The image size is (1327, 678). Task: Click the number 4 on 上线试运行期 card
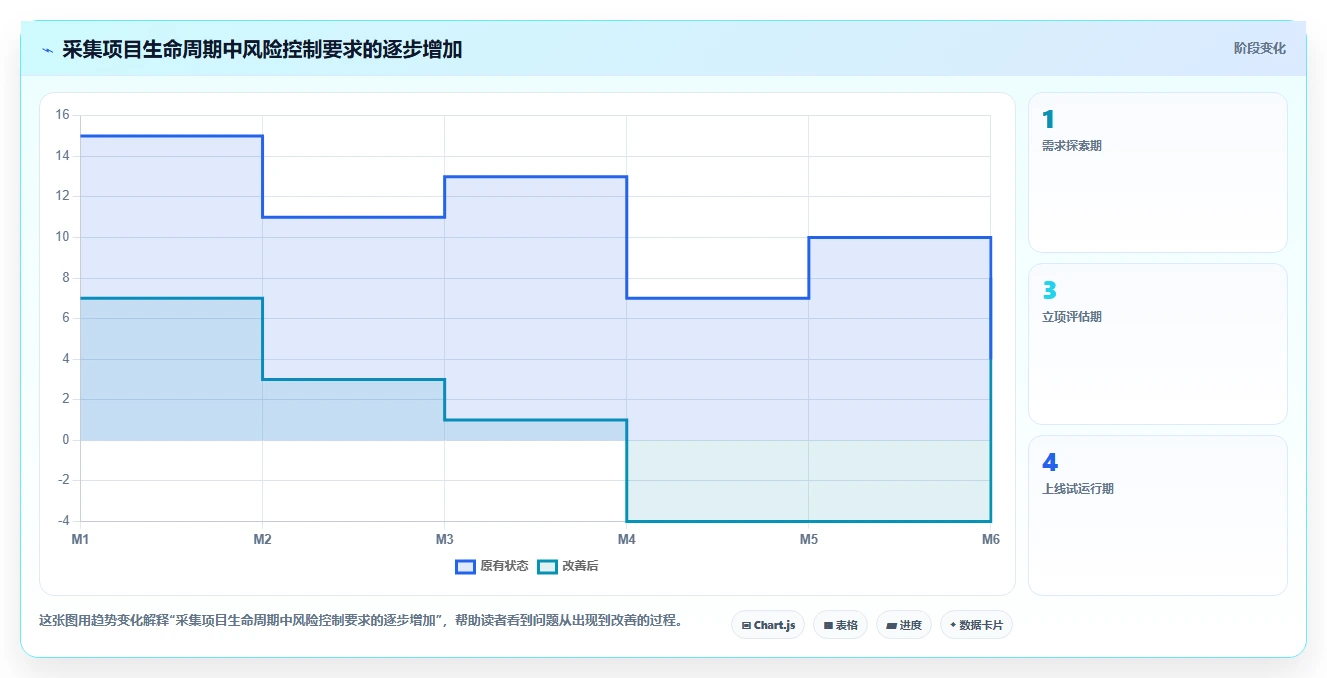(1049, 463)
